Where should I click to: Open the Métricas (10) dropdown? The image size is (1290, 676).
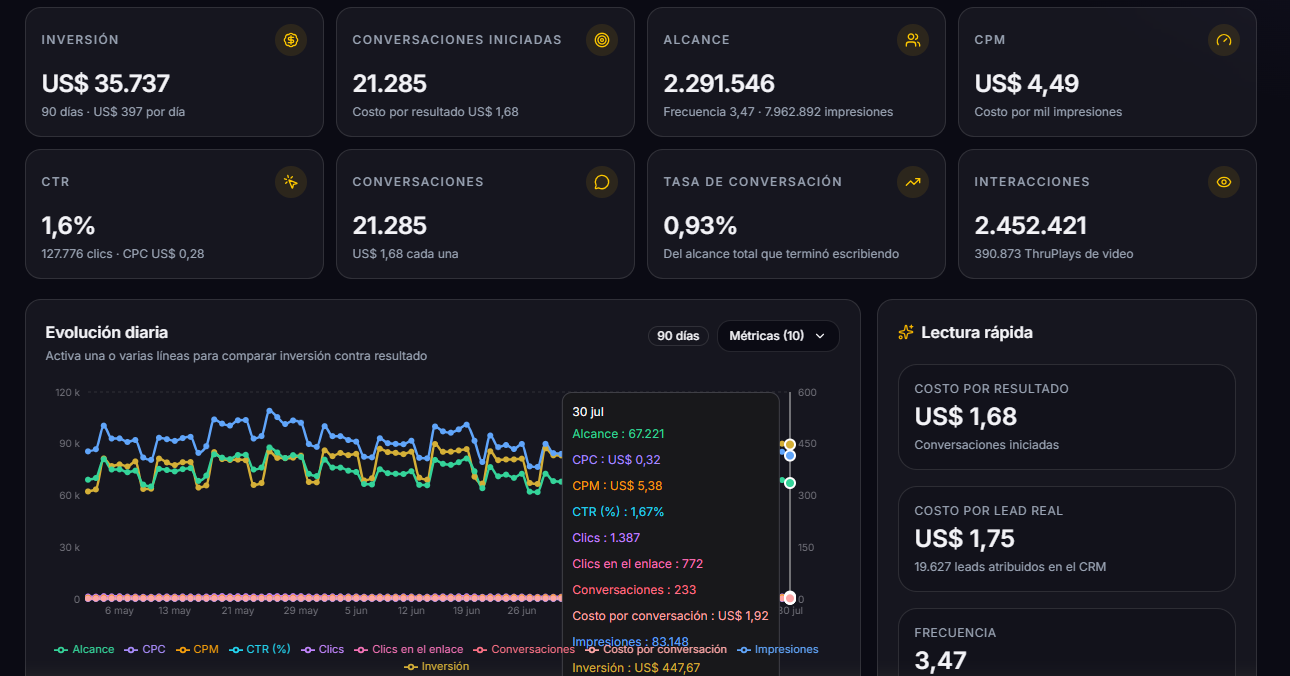(778, 336)
